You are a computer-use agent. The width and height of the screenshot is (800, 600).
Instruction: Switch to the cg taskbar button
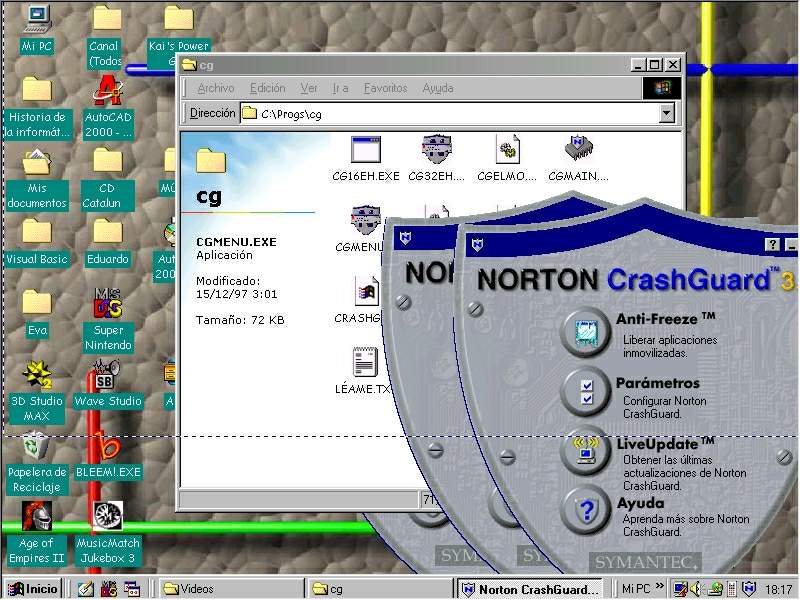[380, 589]
